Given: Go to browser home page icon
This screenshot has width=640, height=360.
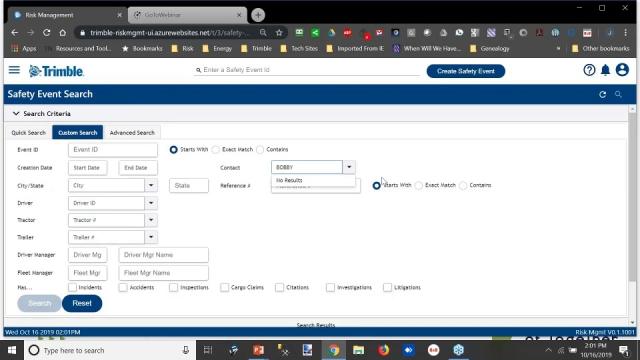Looking at the screenshot, I should coord(62,33).
